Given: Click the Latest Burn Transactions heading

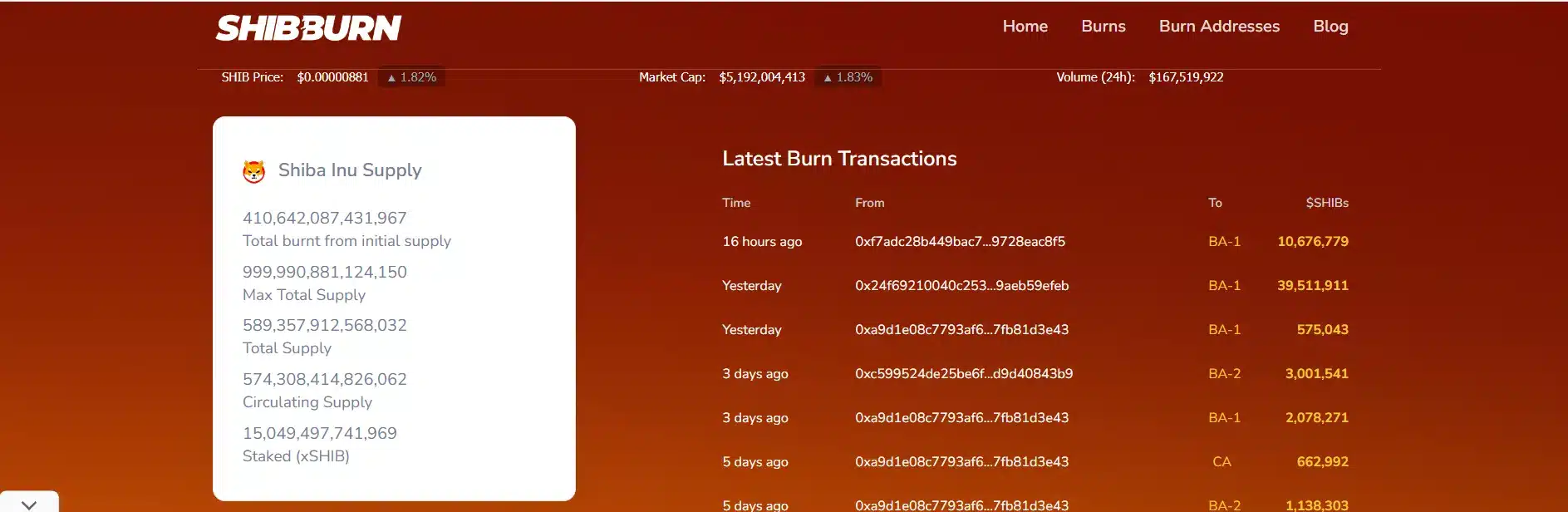Looking at the screenshot, I should 839,159.
